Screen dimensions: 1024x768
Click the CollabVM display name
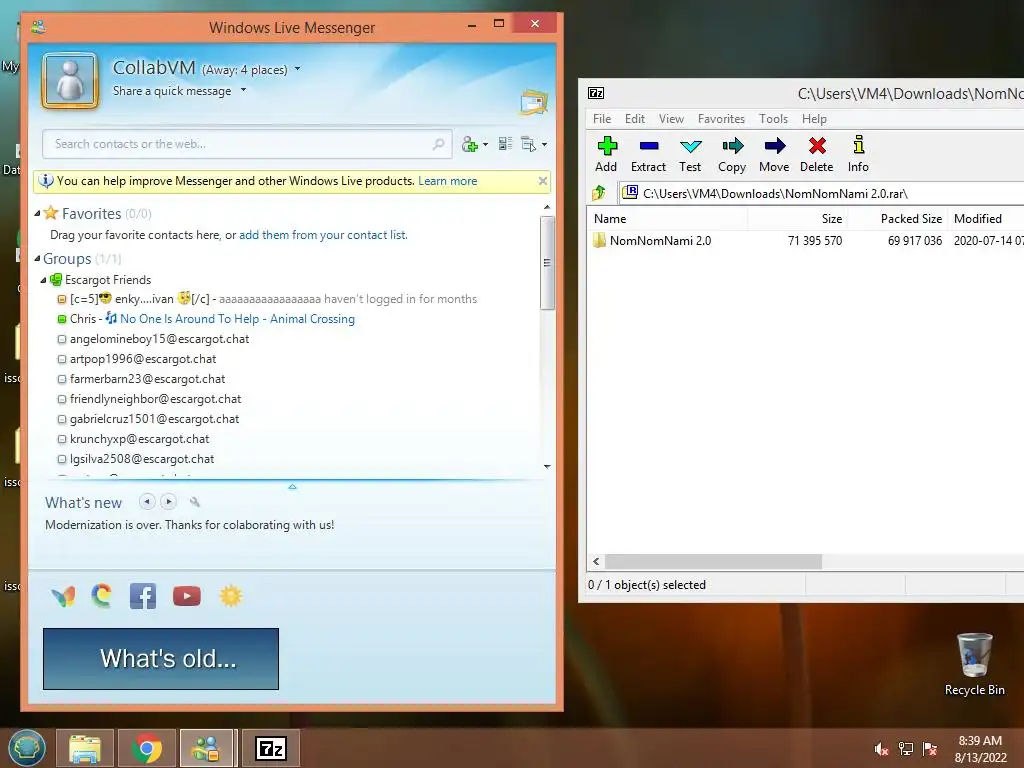154,68
